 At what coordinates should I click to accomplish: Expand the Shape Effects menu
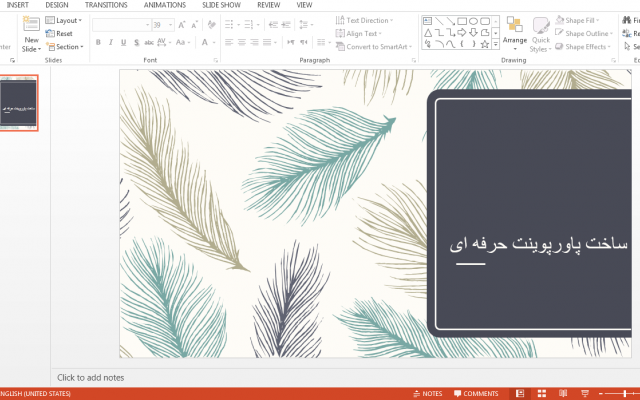(583, 47)
